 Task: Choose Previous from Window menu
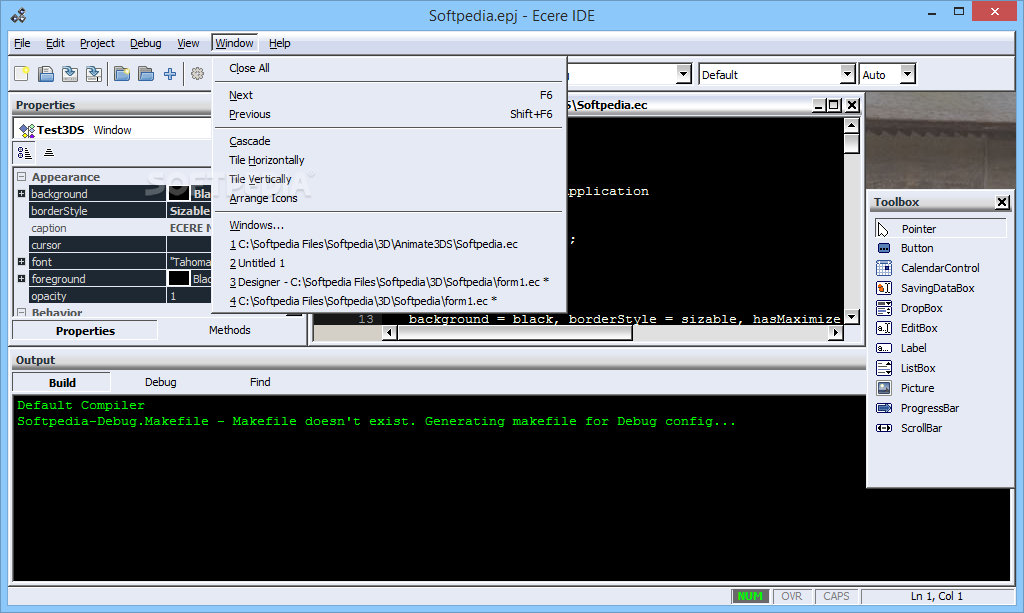pyautogui.click(x=389, y=114)
